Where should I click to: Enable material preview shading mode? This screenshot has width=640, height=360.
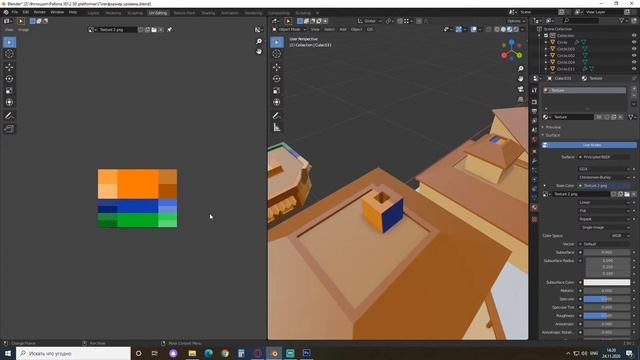point(509,29)
